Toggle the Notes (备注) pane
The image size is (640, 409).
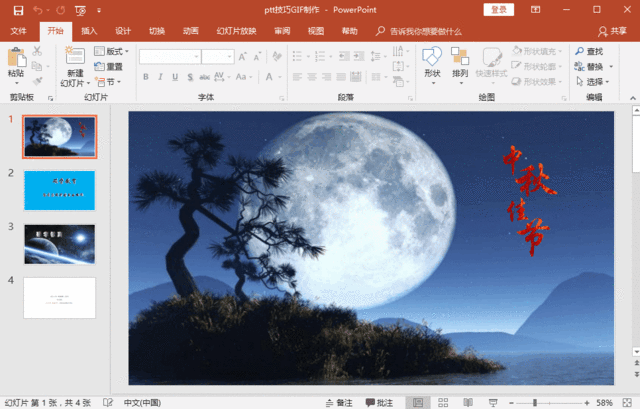[339, 402]
